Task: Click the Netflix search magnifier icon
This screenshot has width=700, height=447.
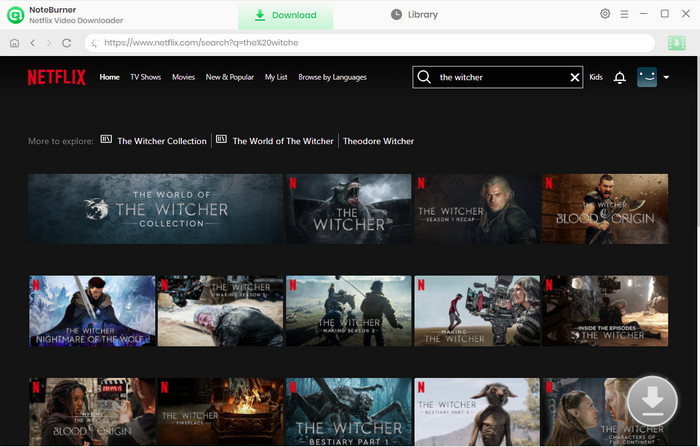Action: 424,77
